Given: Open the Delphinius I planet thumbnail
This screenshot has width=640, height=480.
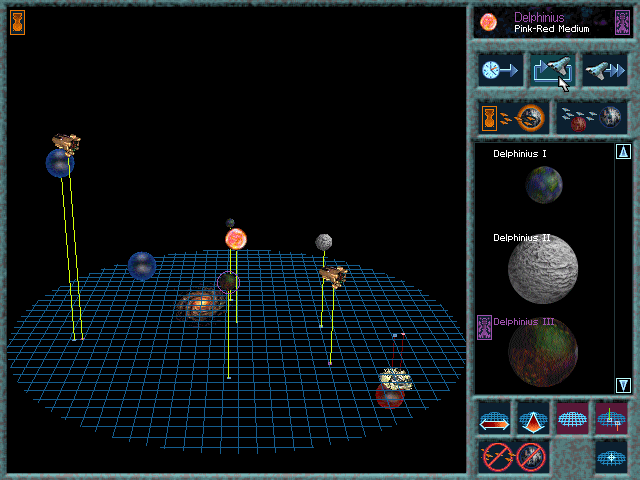Looking at the screenshot, I should coord(544,184).
